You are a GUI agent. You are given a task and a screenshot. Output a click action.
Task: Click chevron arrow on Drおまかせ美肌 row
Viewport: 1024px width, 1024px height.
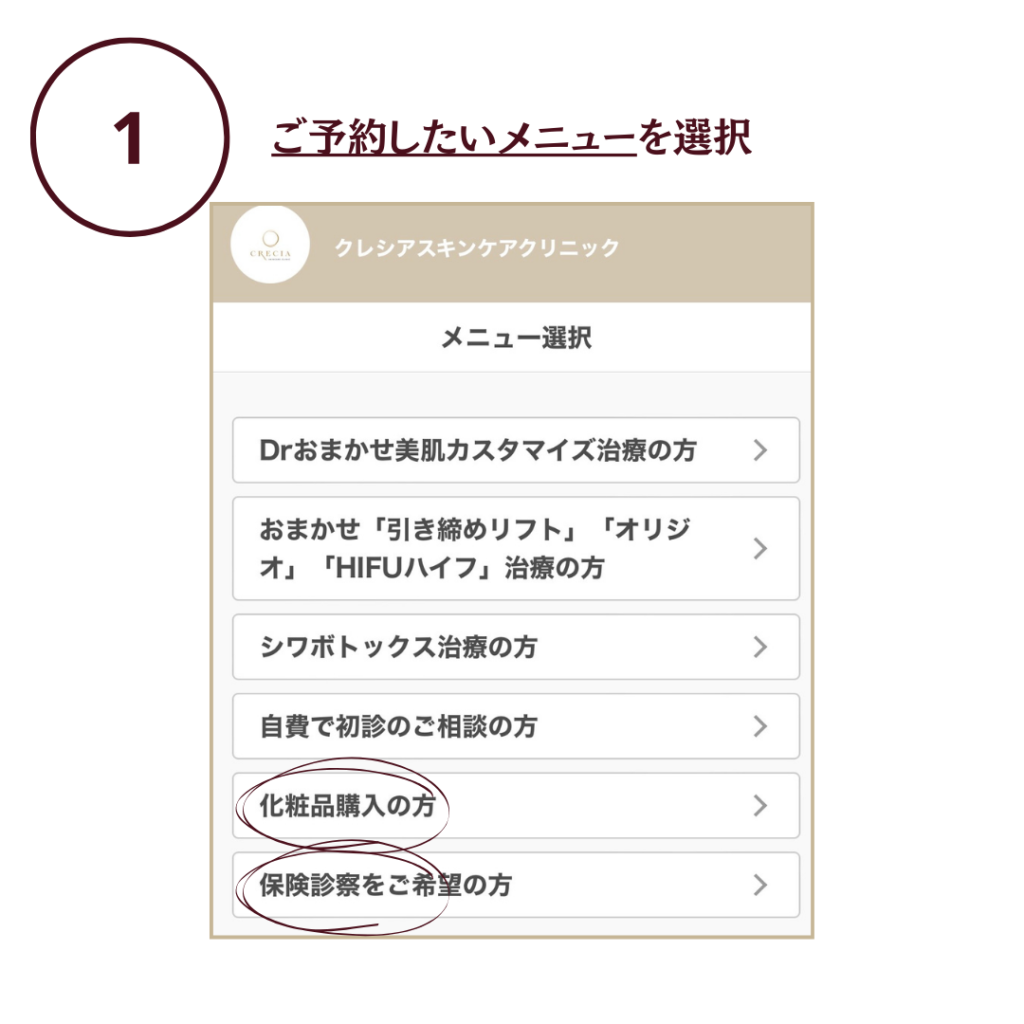760,450
